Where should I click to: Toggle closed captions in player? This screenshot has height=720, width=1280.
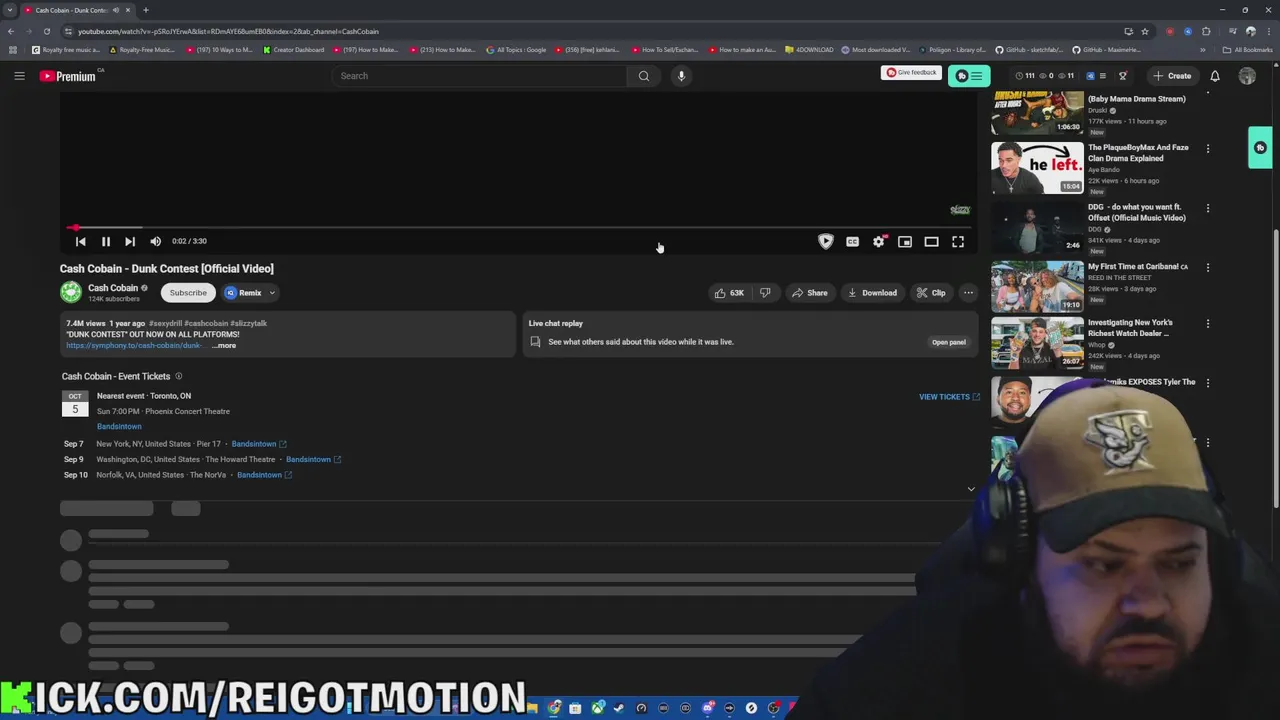click(x=852, y=241)
